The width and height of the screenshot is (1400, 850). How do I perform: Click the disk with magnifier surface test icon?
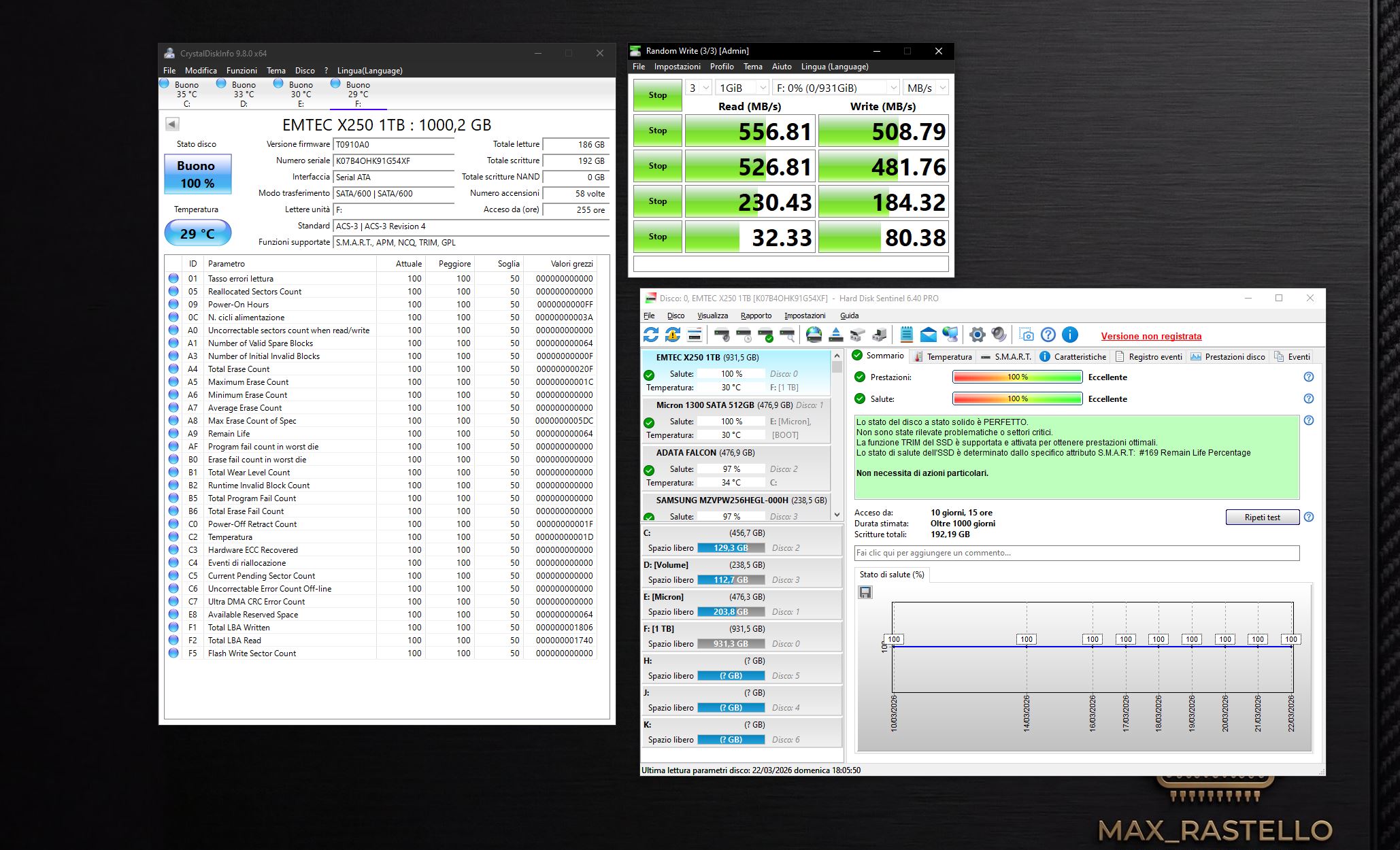787,335
